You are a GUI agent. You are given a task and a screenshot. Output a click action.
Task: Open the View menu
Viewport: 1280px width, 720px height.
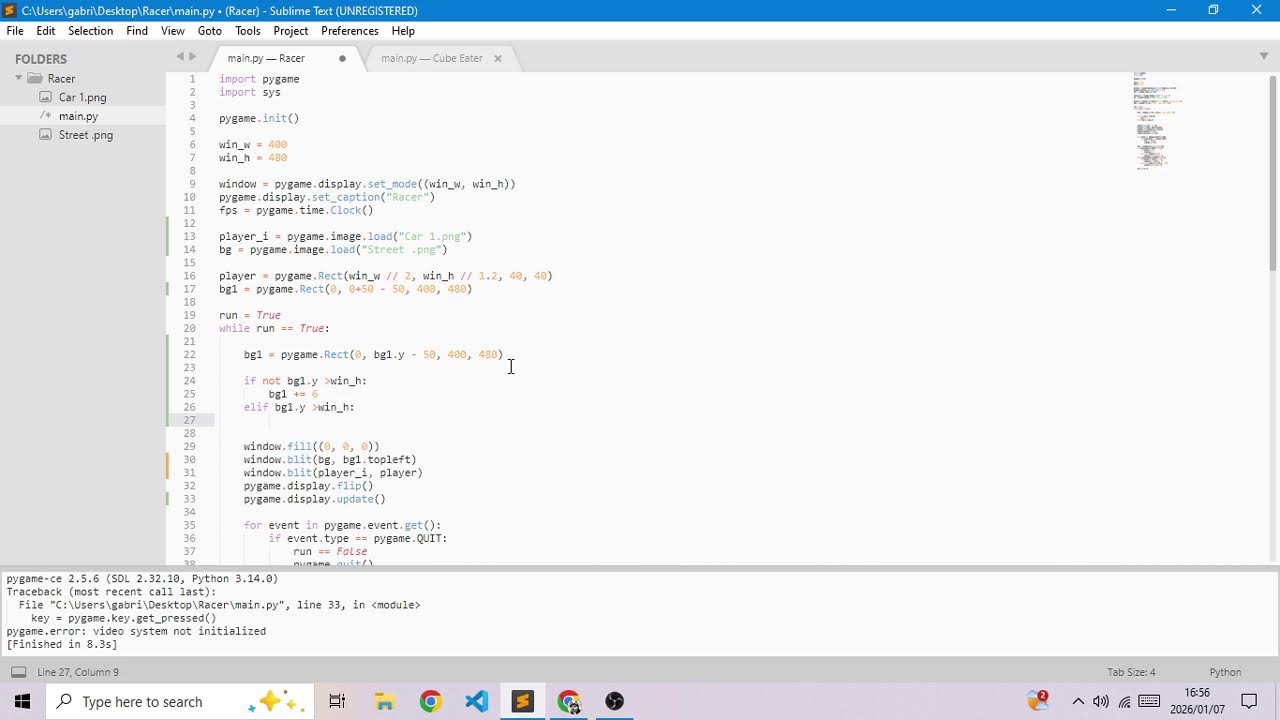[173, 31]
